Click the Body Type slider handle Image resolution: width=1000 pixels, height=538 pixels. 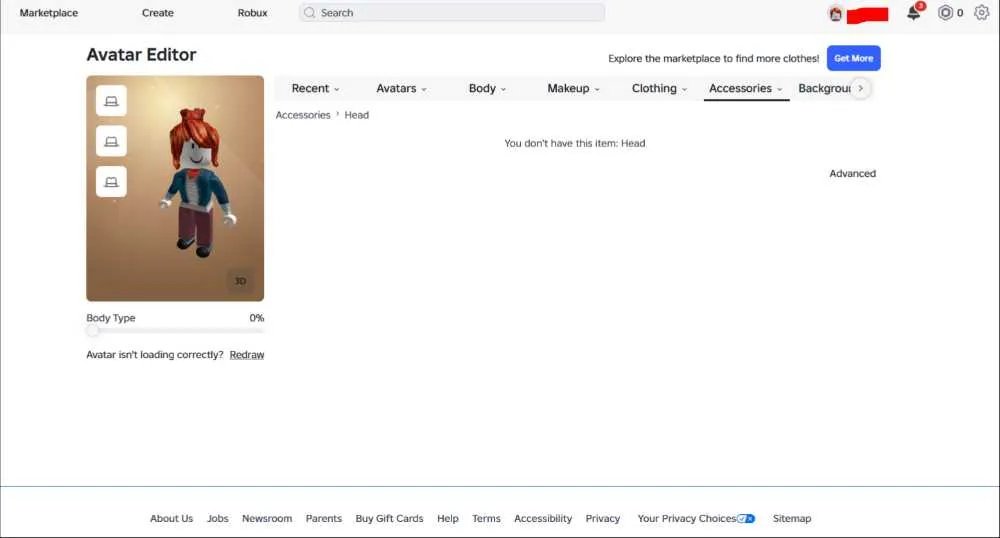93,330
